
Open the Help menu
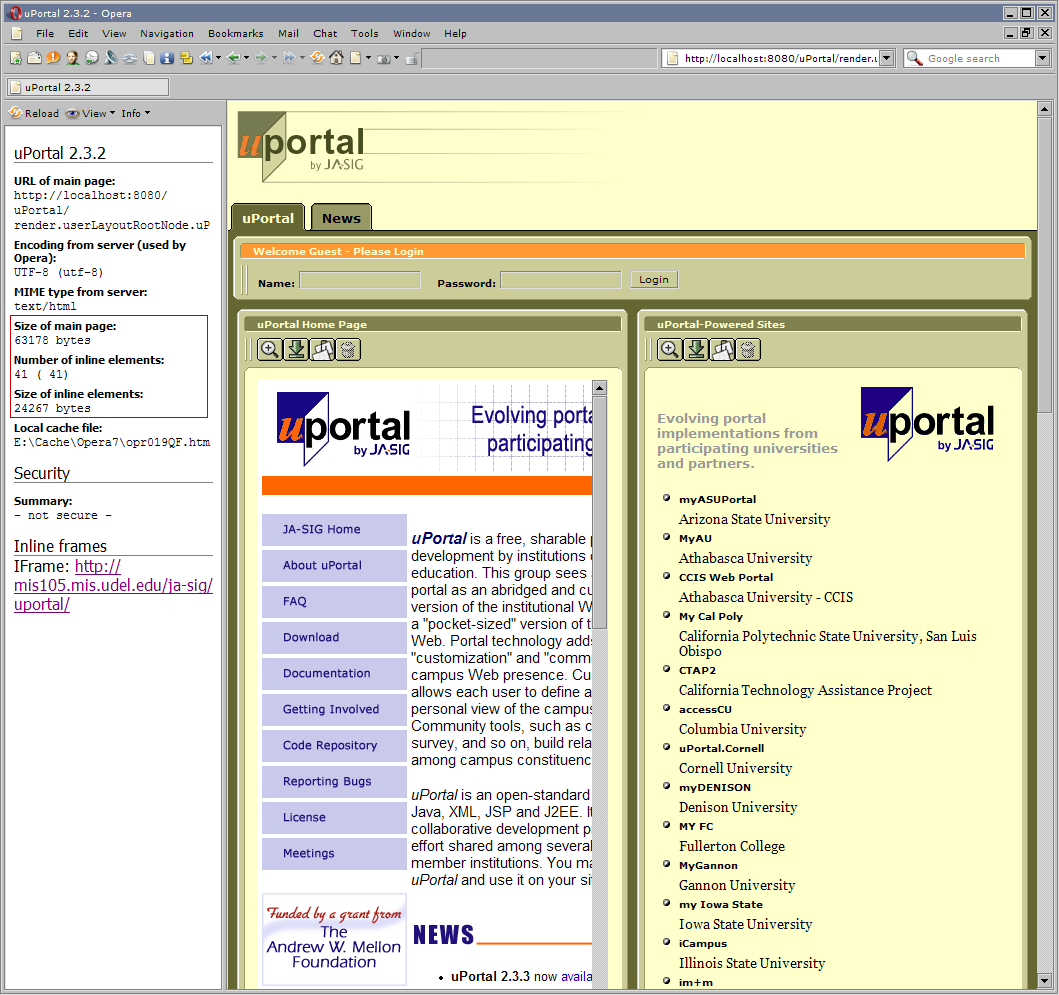coord(455,33)
